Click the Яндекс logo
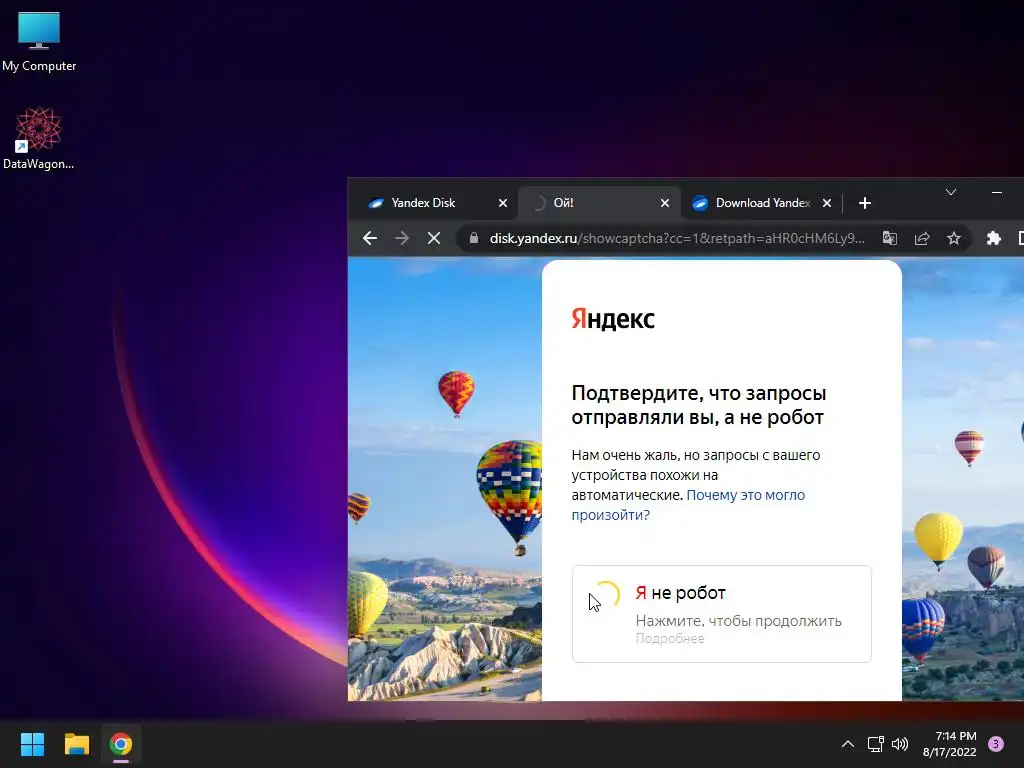This screenshot has height=768, width=1024. pyautogui.click(x=613, y=319)
